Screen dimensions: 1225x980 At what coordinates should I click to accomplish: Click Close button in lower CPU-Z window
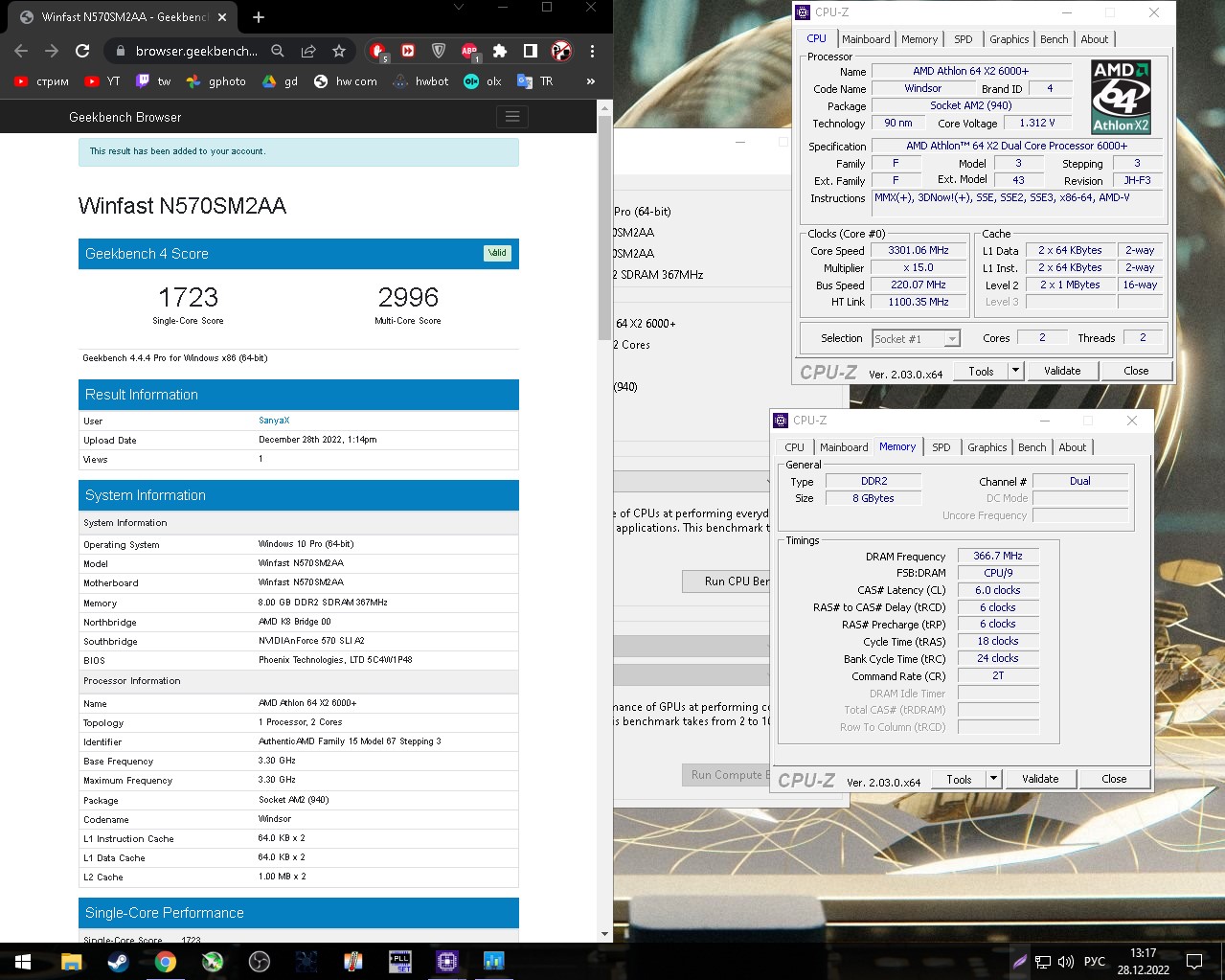tap(1114, 779)
